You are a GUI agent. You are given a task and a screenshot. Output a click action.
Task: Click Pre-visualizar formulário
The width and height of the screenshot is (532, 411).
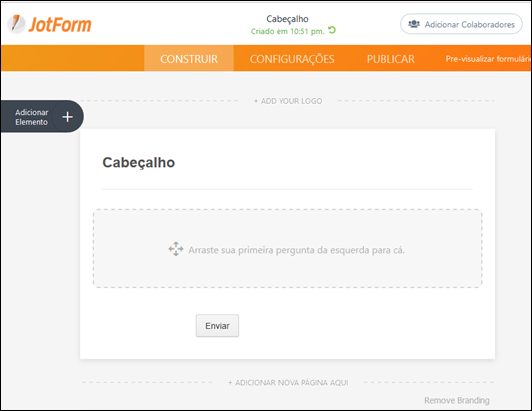488,59
